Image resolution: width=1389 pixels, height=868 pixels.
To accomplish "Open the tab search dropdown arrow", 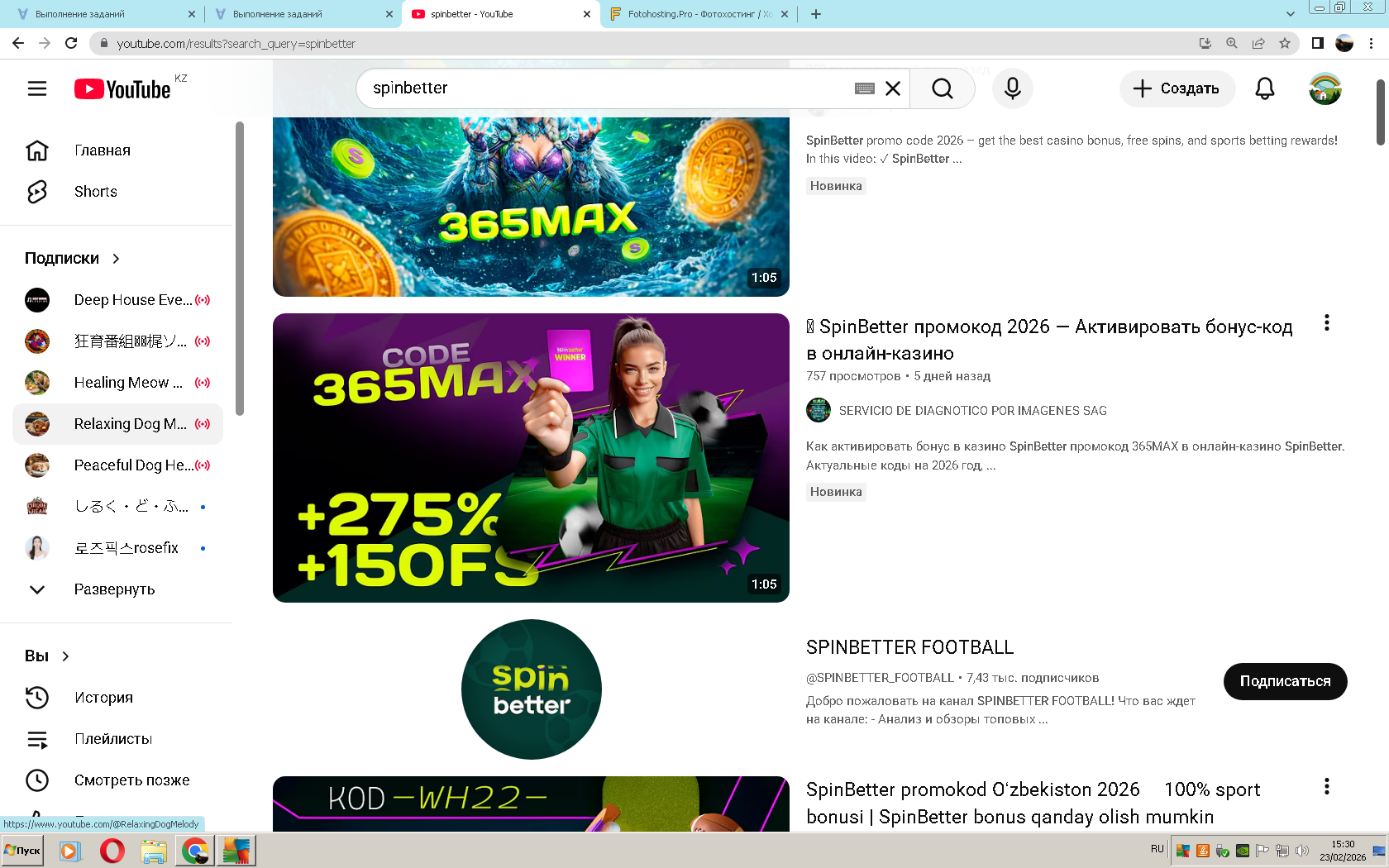I will tap(1291, 14).
